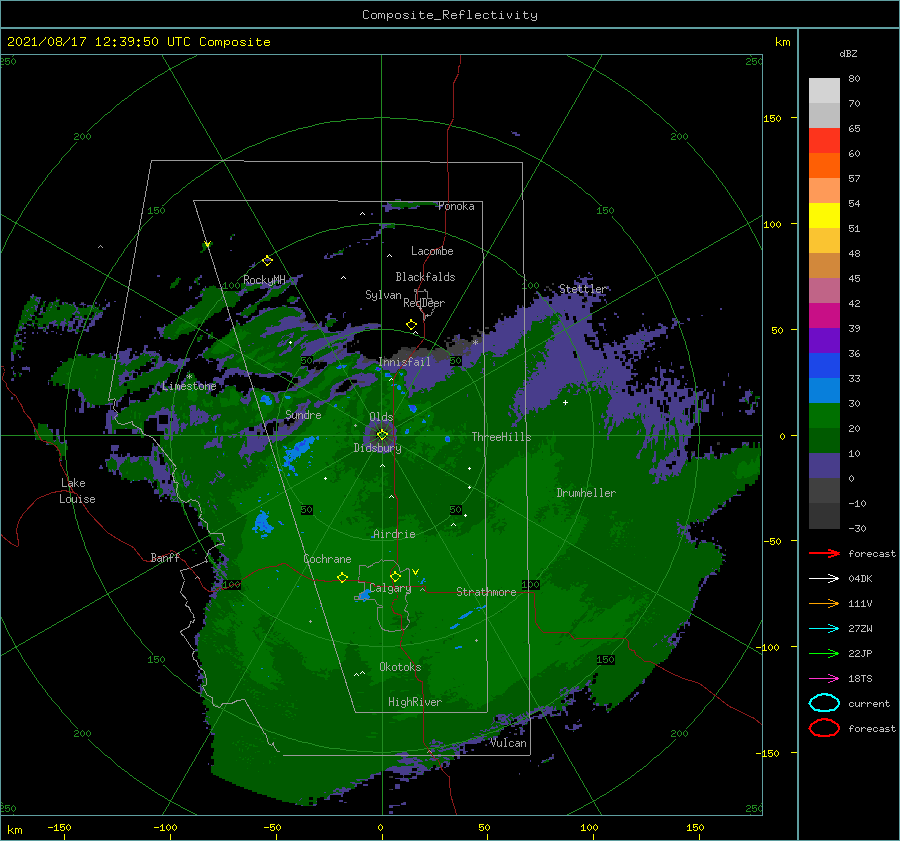Select the purple 39 dBZ color swatch
Screen dimensions: 900x841
[x=824, y=340]
